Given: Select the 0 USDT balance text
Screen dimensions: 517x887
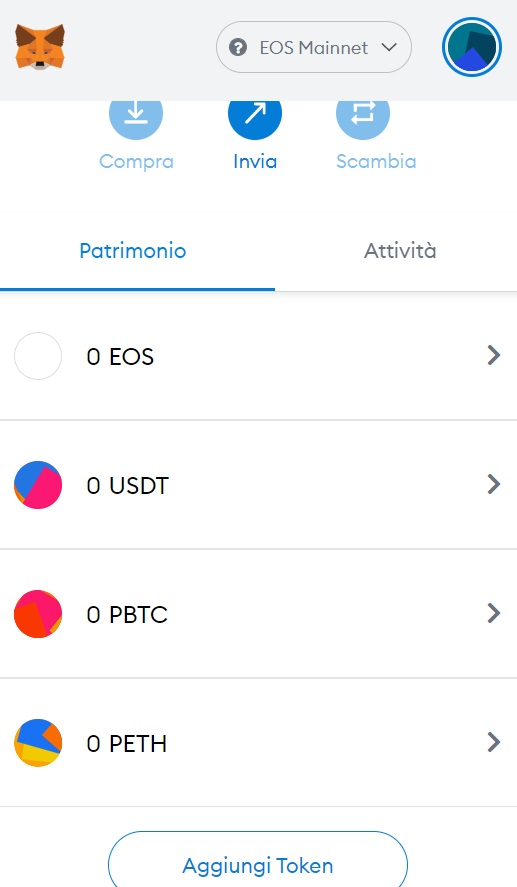Looking at the screenshot, I should pyautogui.click(x=128, y=485).
